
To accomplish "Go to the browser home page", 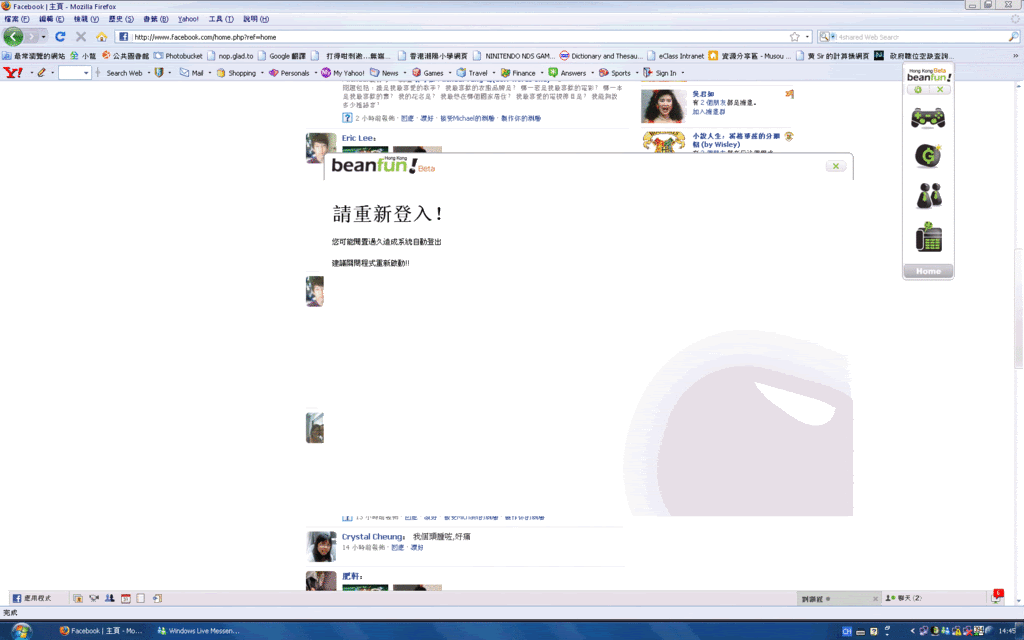I will (101, 37).
